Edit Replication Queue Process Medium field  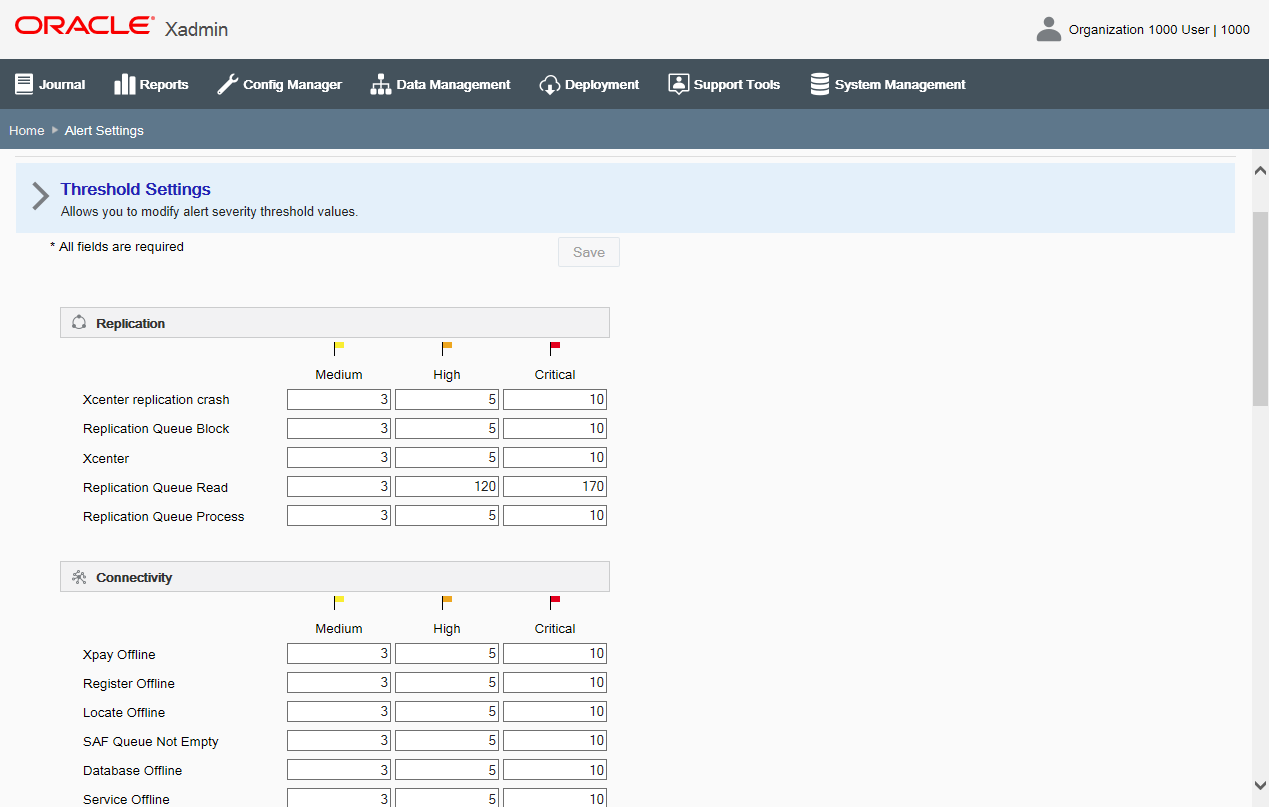[339, 516]
